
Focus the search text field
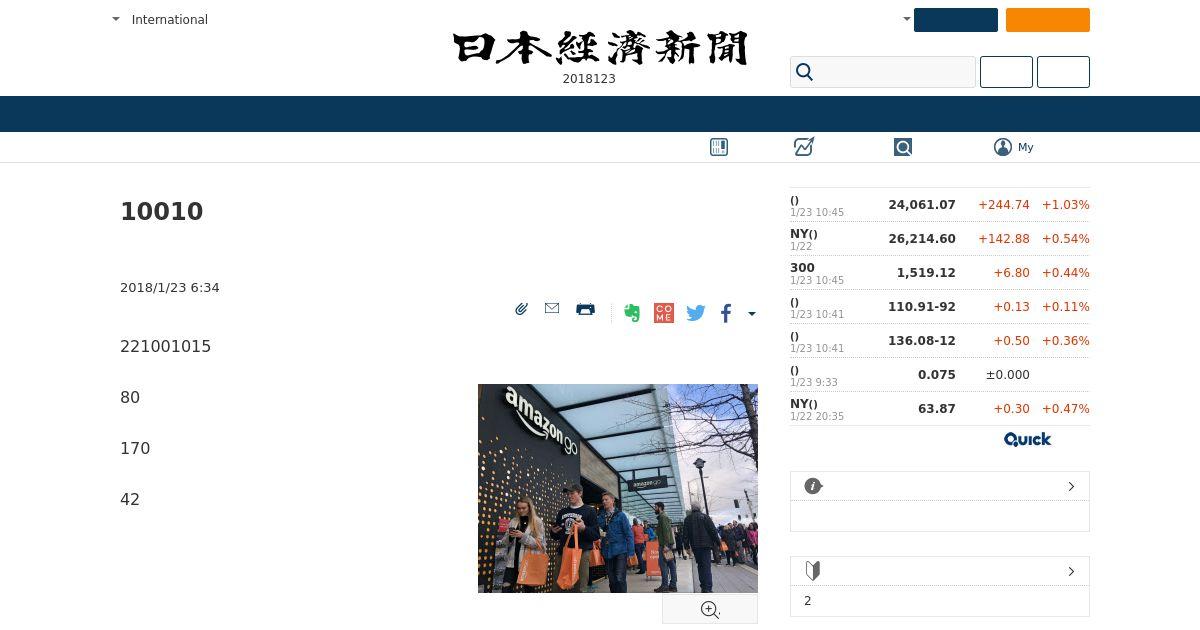point(883,72)
